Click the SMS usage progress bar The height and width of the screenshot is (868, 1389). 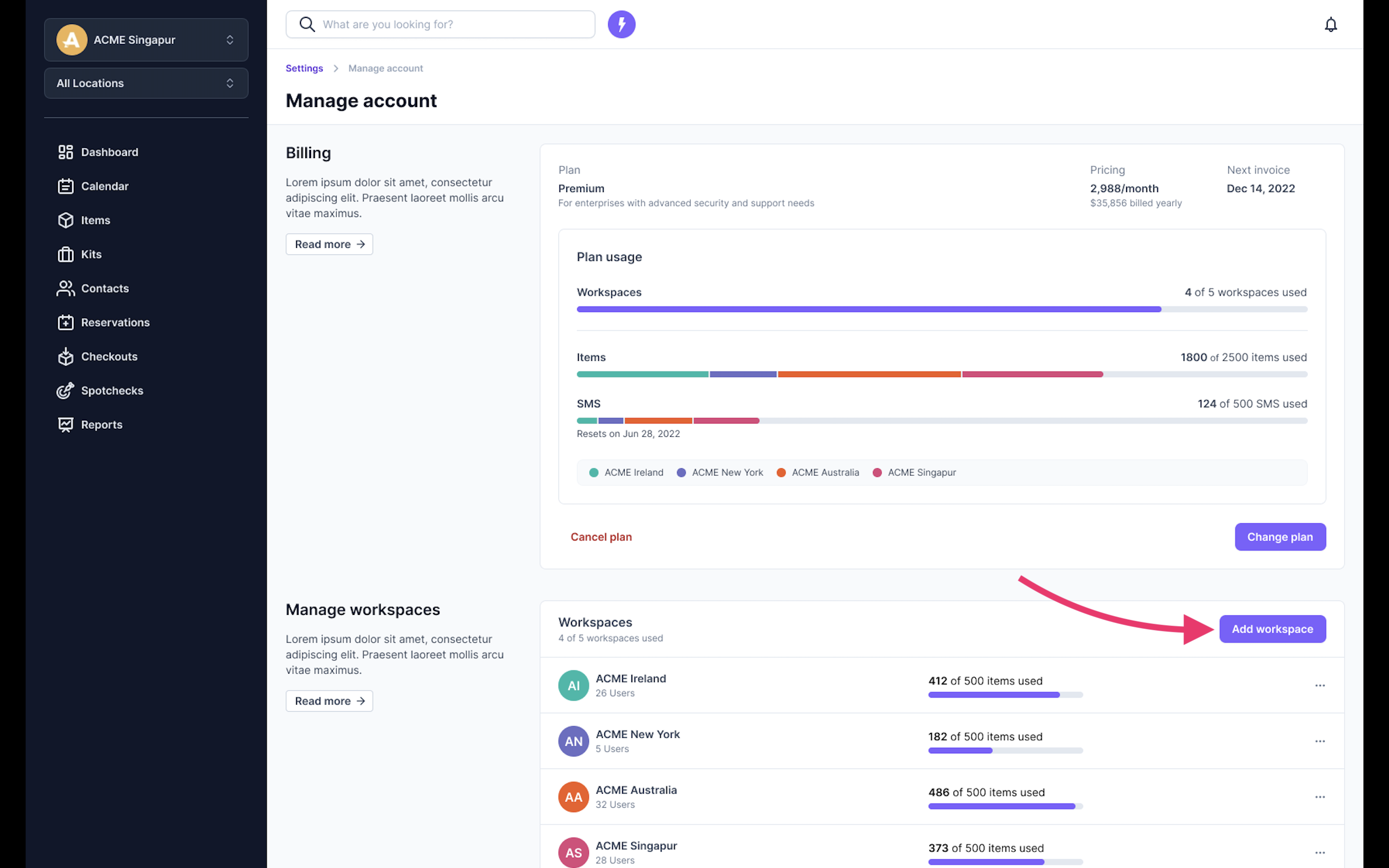click(942, 421)
